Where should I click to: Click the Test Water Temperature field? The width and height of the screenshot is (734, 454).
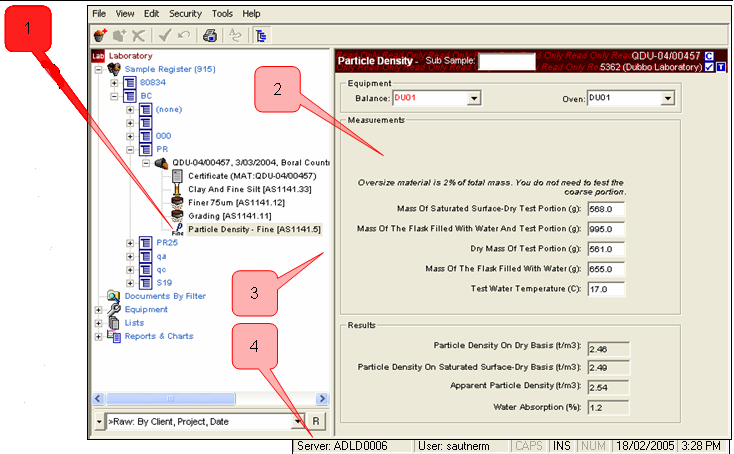(x=607, y=290)
